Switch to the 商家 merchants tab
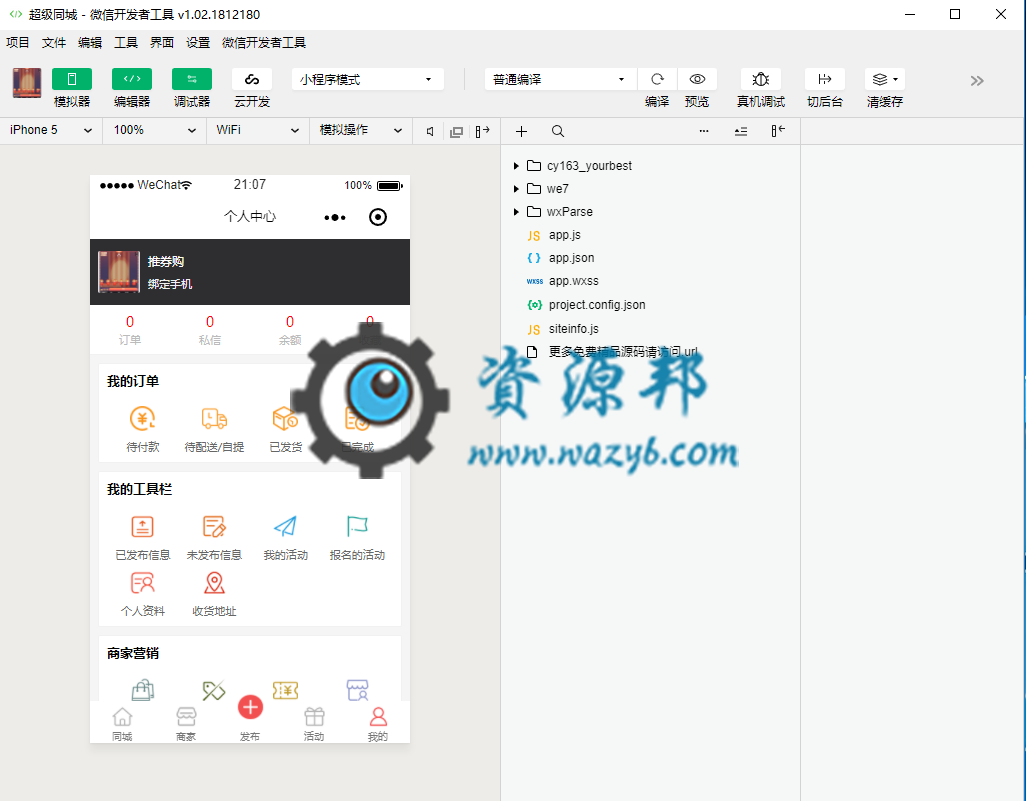Viewport: 1026px width, 801px height. (186, 724)
